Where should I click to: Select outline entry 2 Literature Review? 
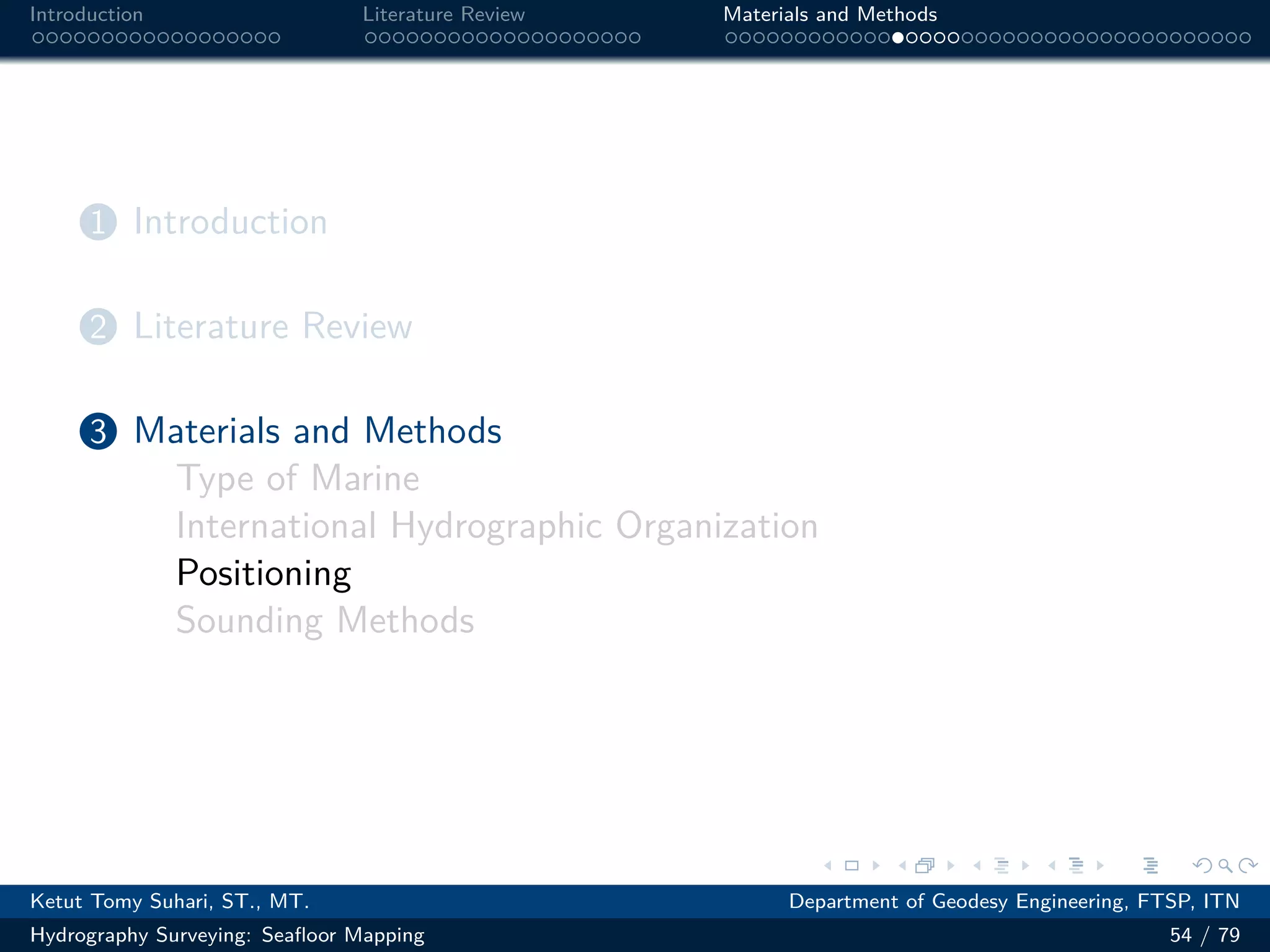pos(273,326)
